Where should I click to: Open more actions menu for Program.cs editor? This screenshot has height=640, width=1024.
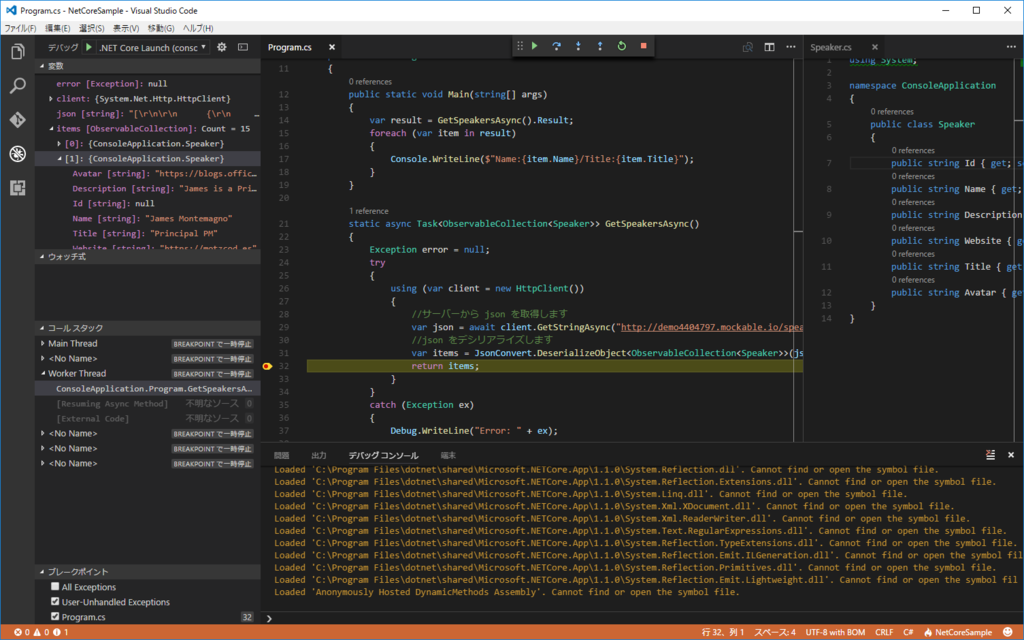(791, 47)
